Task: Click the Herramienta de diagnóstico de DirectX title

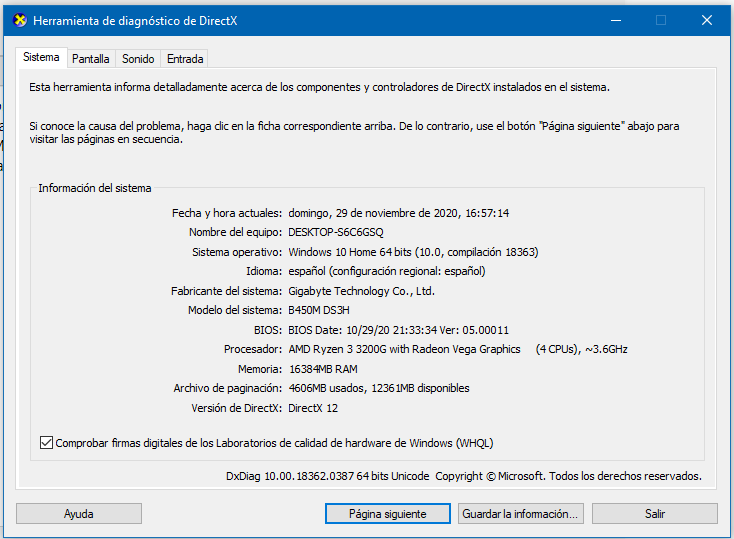Action: coord(135,21)
